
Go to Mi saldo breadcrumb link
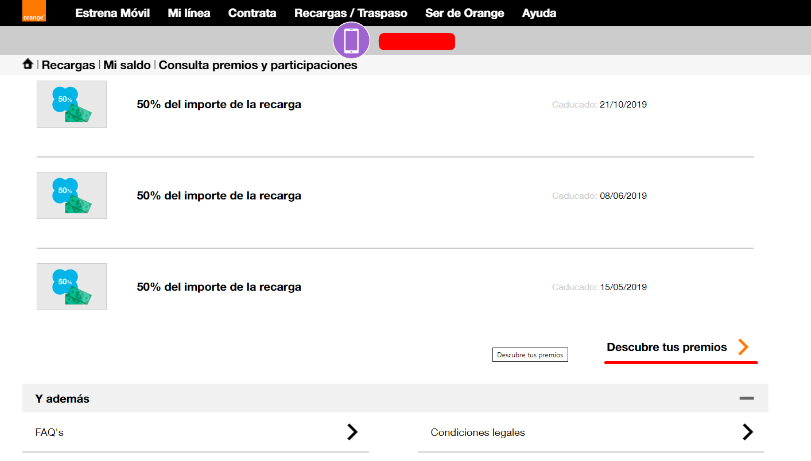[127, 65]
